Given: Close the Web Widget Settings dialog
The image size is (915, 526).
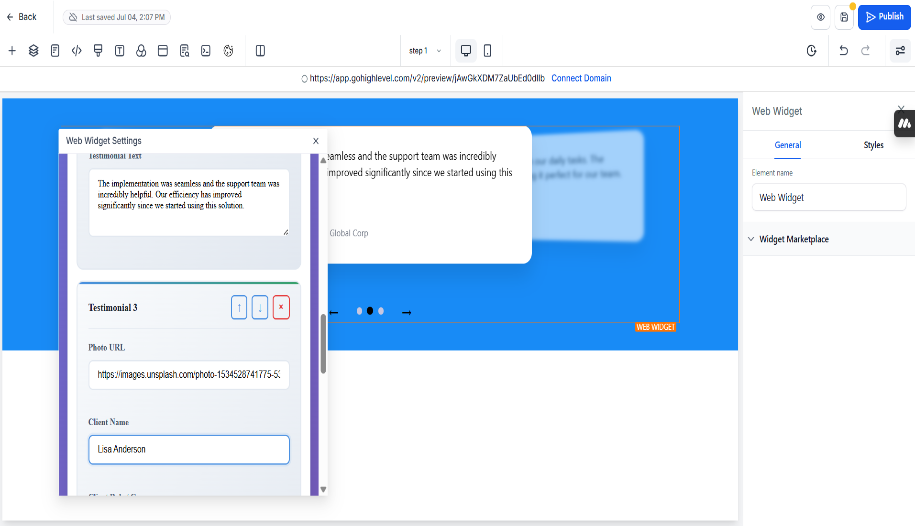Looking at the screenshot, I should 316,141.
